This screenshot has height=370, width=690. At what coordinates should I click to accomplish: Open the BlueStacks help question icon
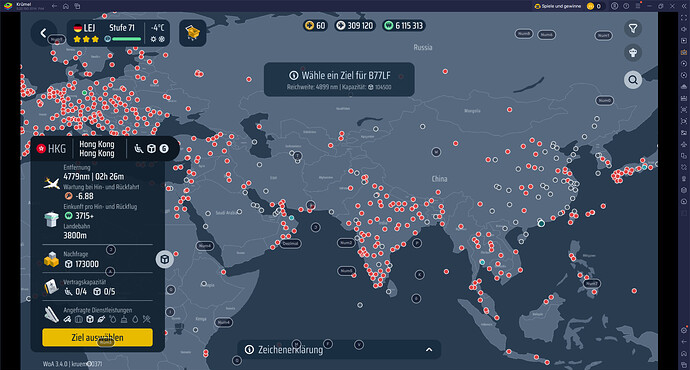(626, 6)
